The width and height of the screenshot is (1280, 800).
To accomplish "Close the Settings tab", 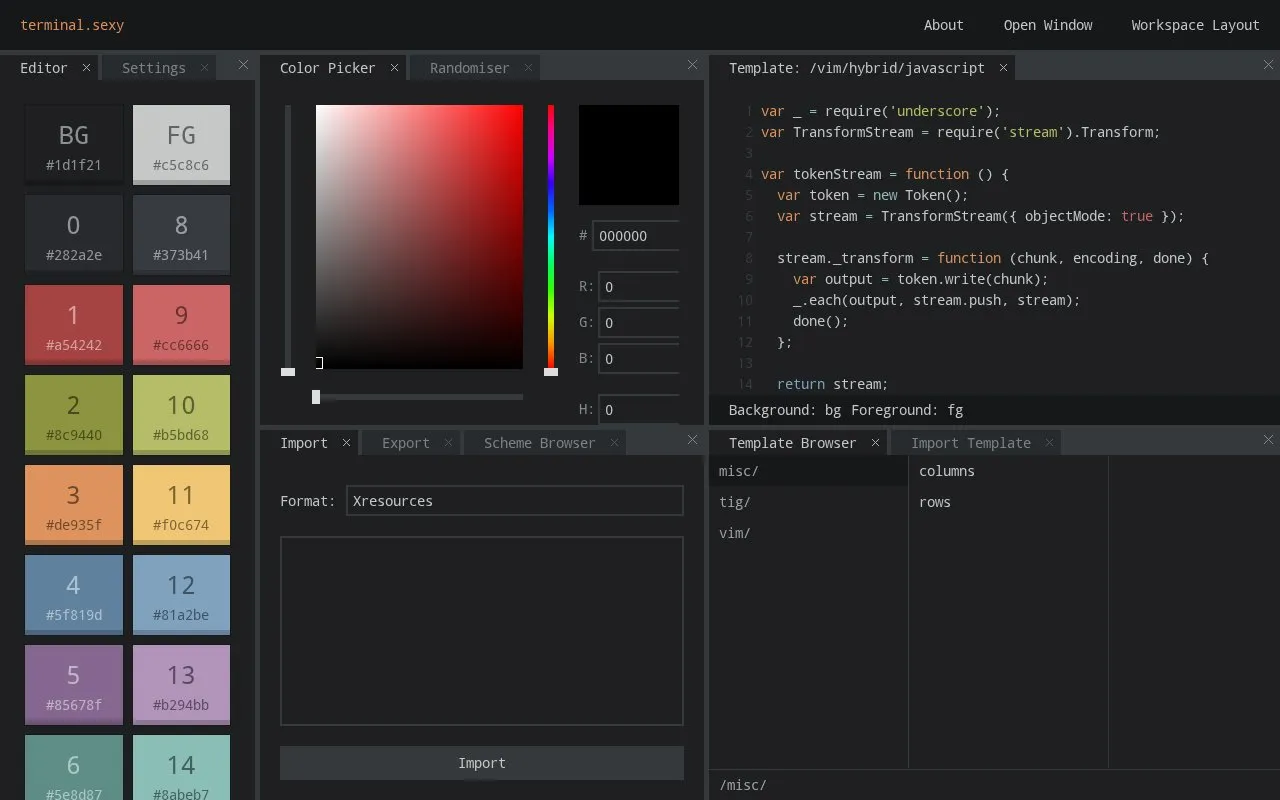I will [x=204, y=68].
